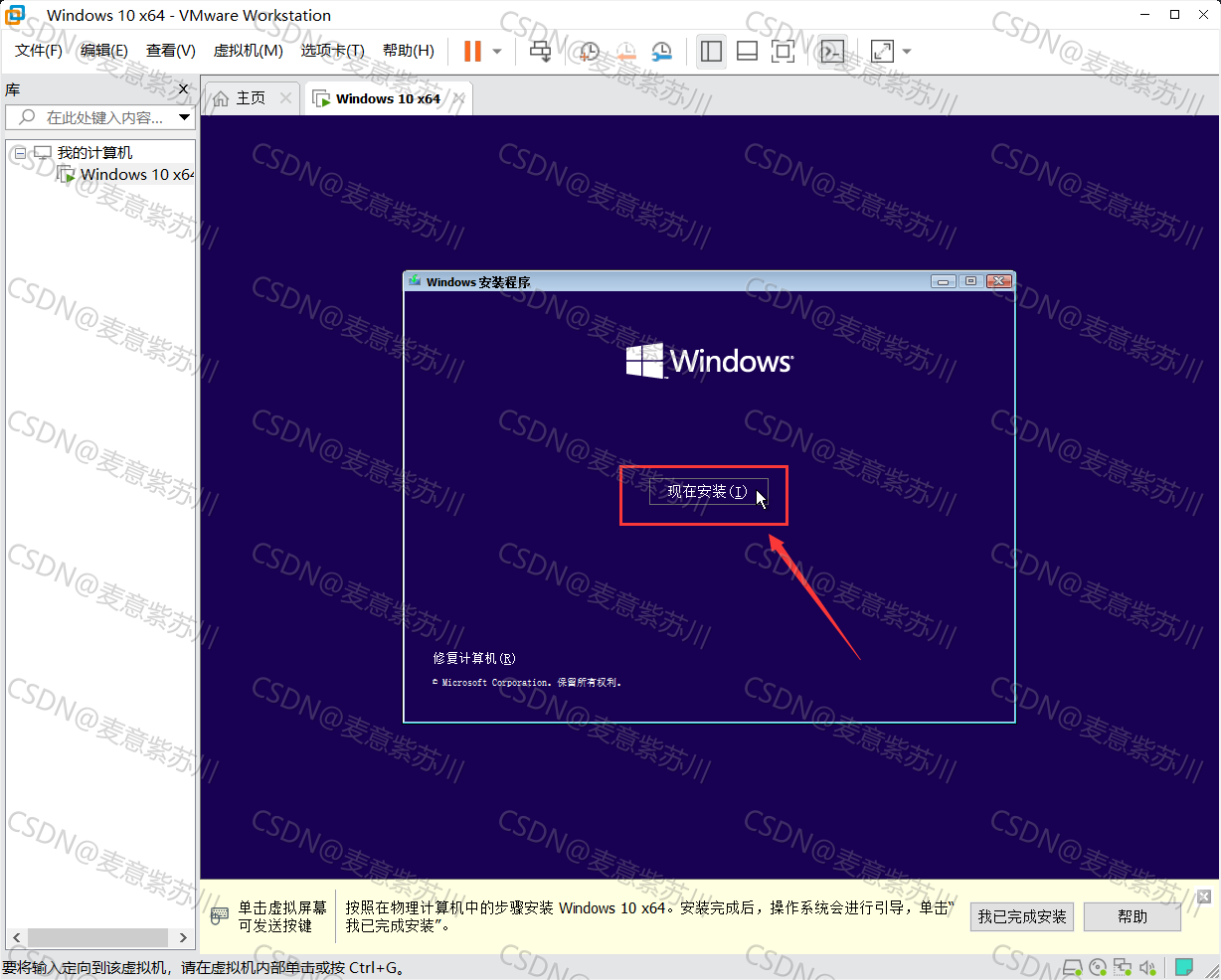The height and width of the screenshot is (980, 1221).
Task: Click the sound card status icon
Action: click(1148, 967)
